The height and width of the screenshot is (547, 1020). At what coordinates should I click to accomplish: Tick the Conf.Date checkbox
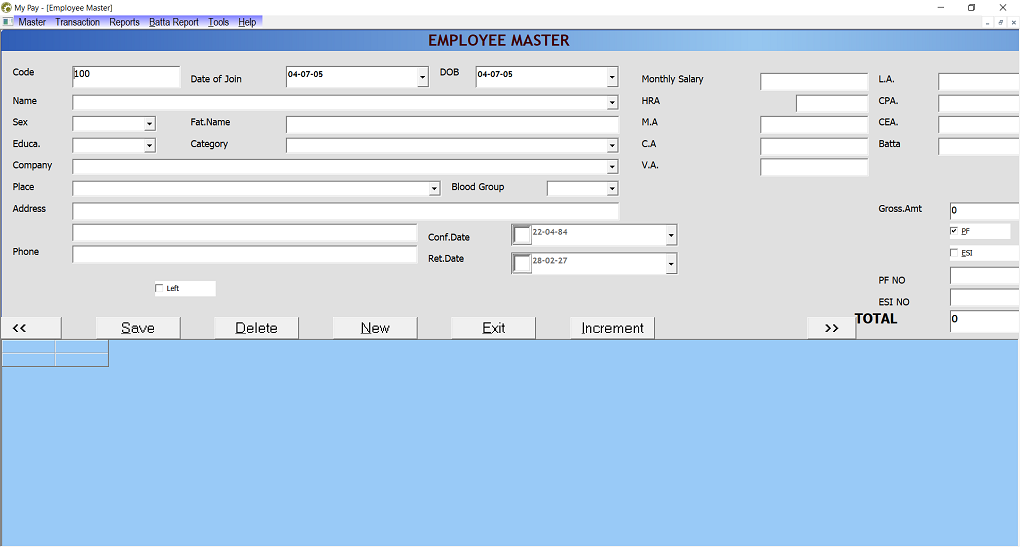click(522, 235)
